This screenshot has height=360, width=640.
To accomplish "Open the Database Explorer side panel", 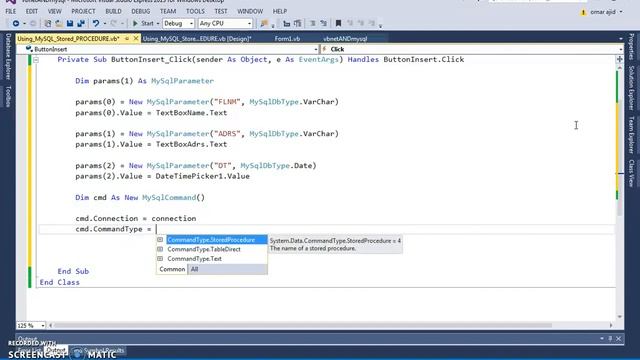I will tap(8, 57).
